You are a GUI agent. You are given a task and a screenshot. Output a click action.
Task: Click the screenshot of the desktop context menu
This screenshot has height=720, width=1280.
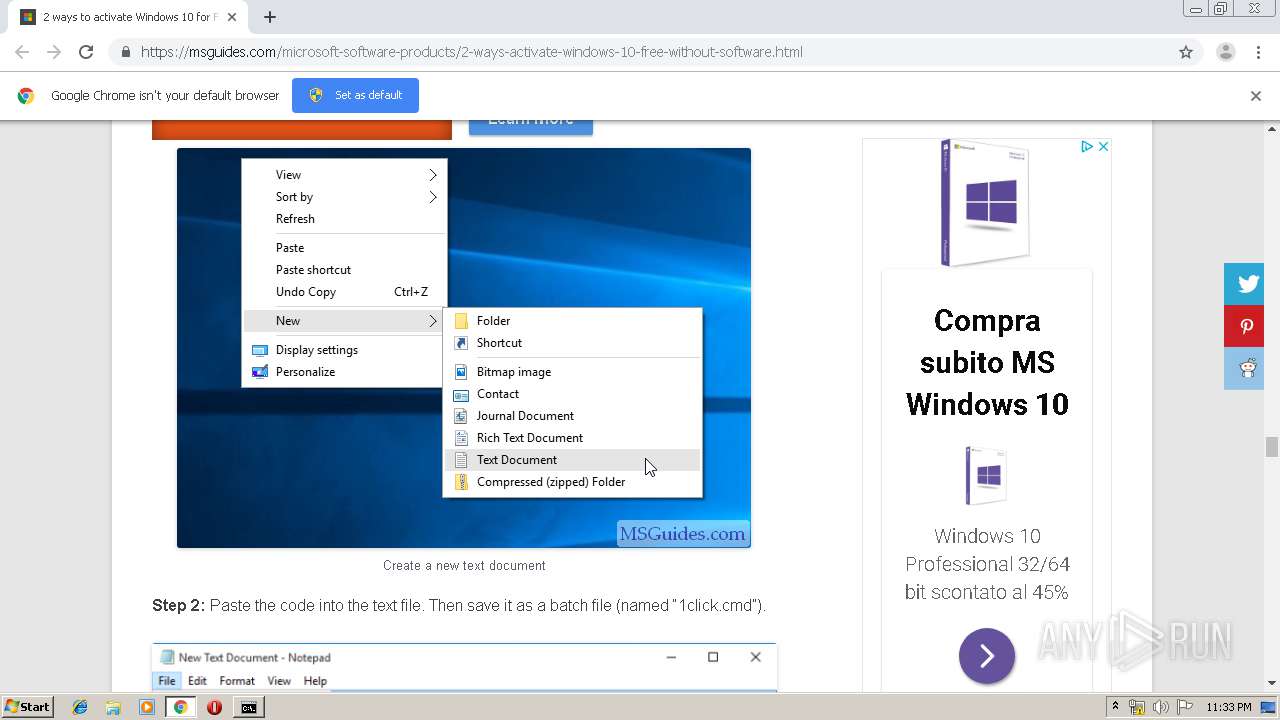(x=464, y=348)
